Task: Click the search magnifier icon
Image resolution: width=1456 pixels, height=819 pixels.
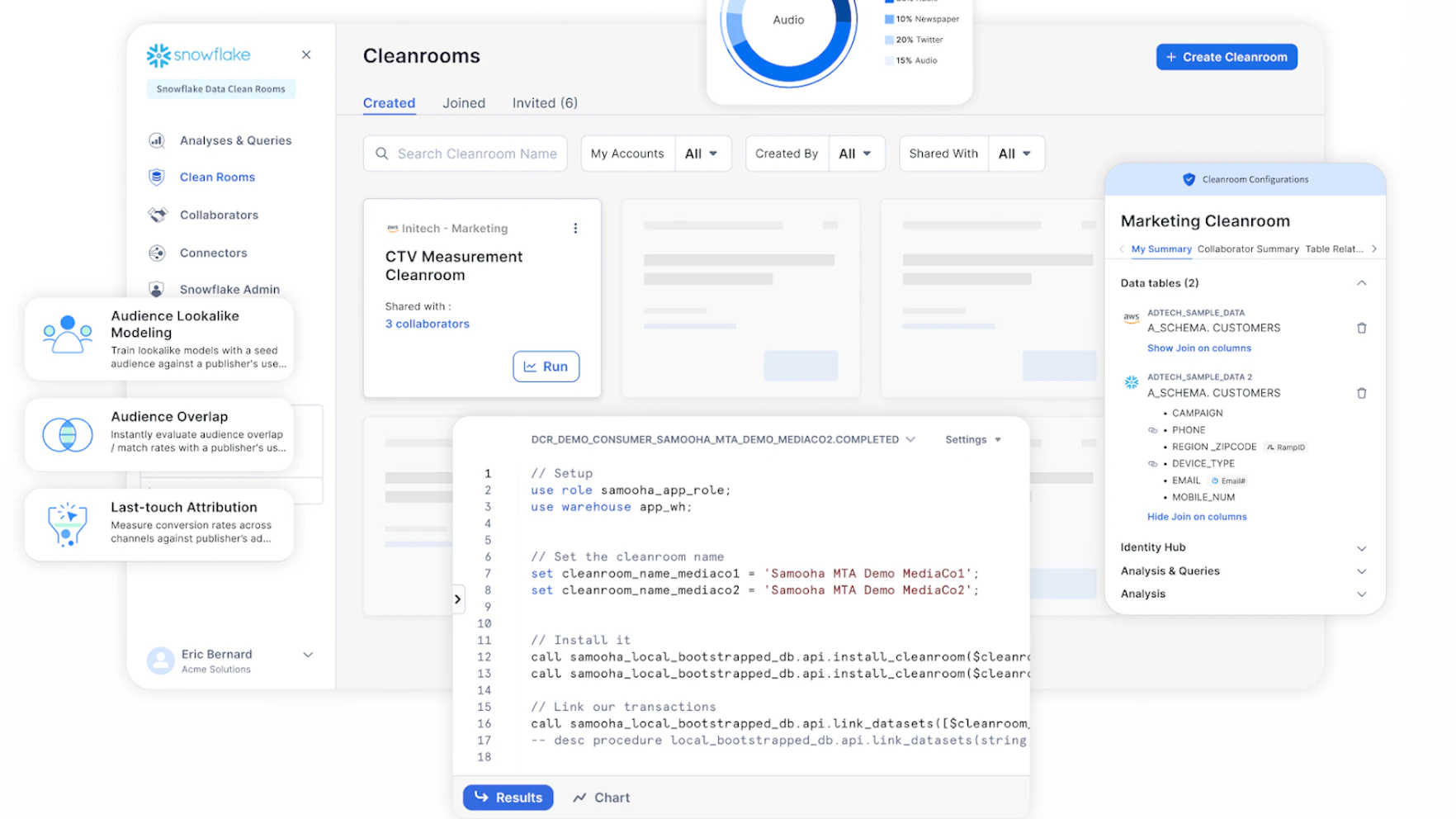Action: pyautogui.click(x=382, y=154)
